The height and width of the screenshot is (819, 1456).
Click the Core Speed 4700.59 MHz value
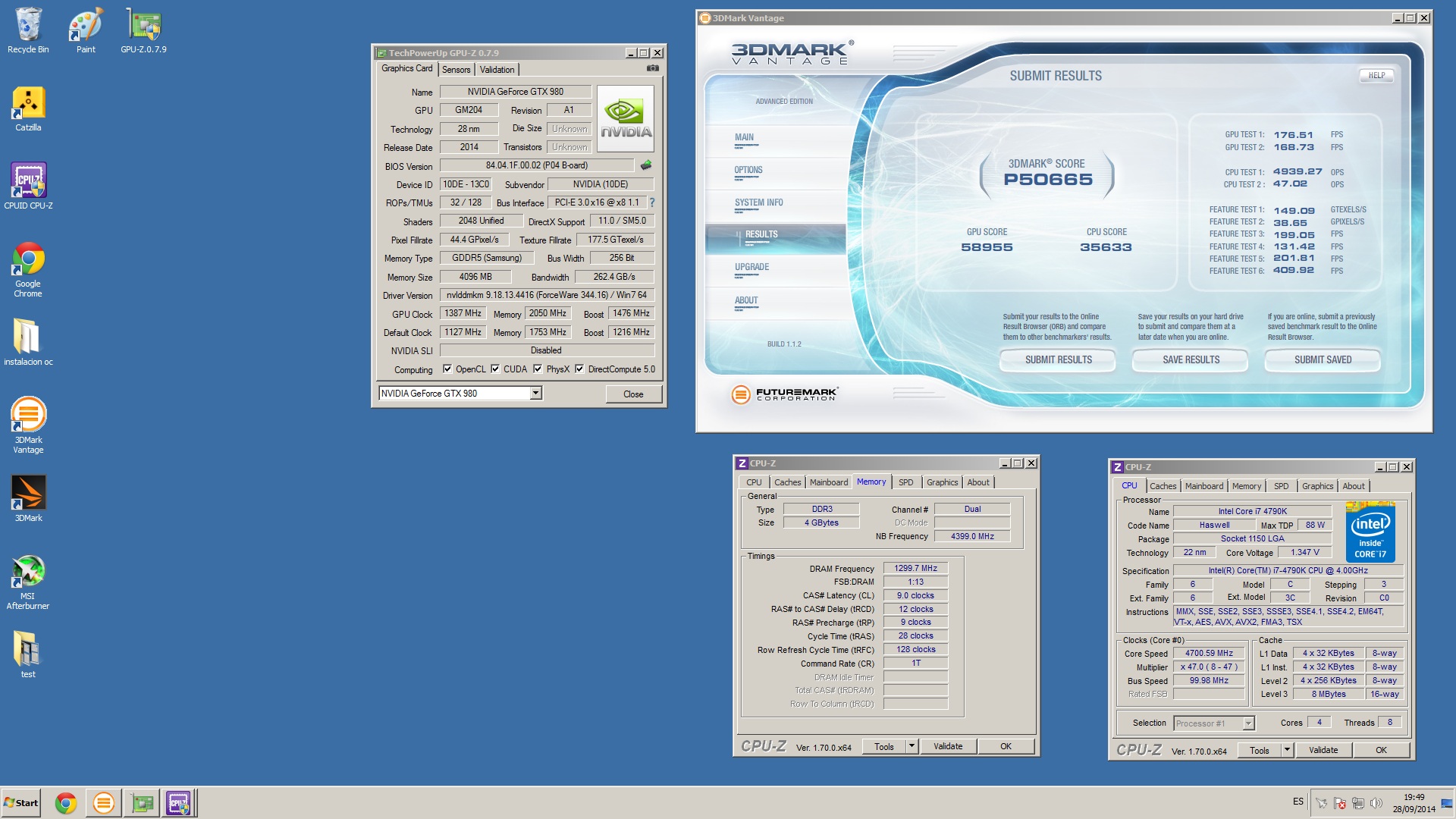[1209, 653]
